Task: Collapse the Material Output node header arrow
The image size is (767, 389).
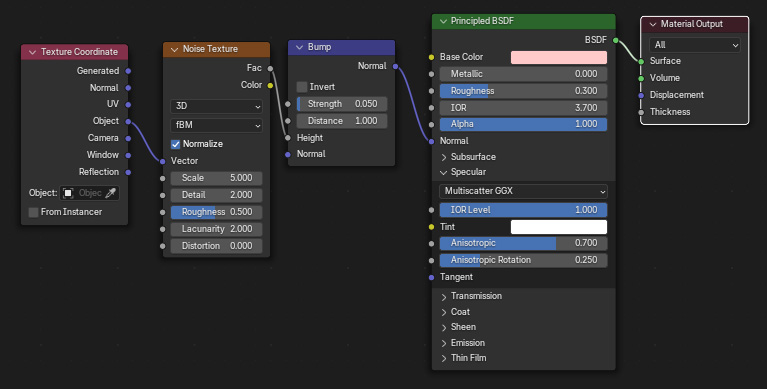Action: tap(653, 24)
